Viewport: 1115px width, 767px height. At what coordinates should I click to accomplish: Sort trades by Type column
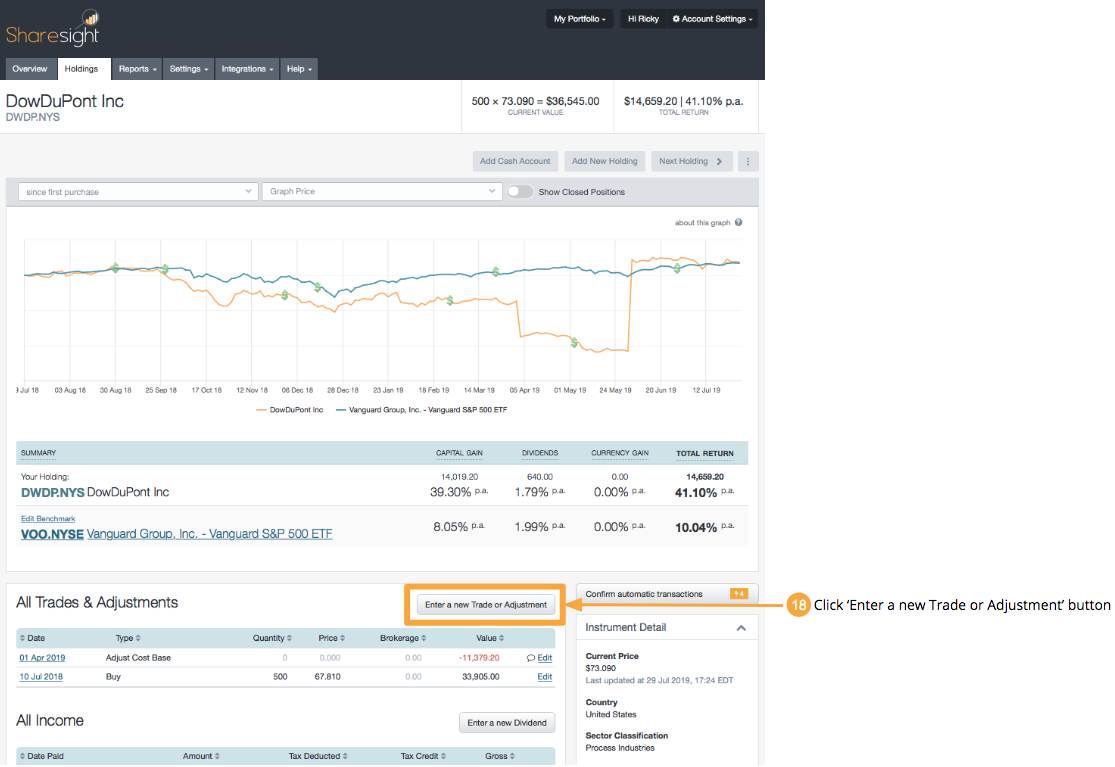128,638
